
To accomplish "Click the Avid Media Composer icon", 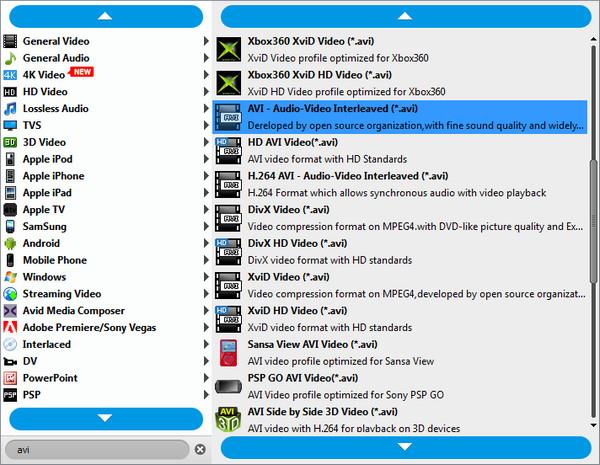I will click(10, 310).
